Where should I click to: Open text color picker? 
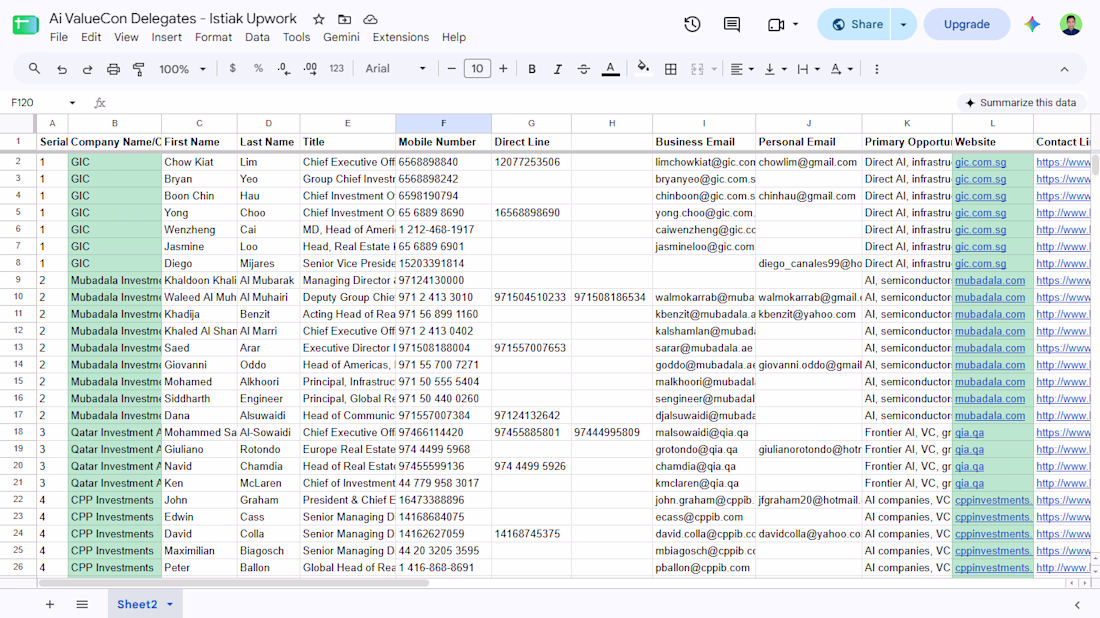610,69
